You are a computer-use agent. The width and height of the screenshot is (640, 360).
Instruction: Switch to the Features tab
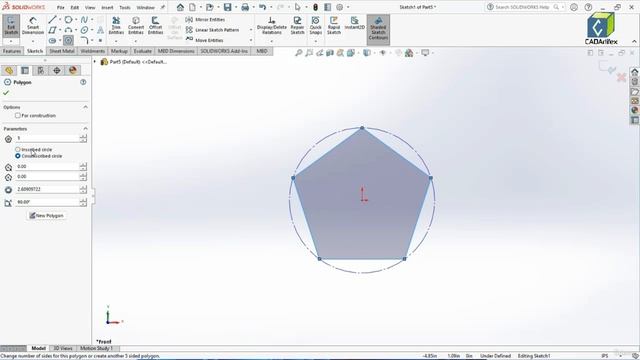[x=12, y=51]
